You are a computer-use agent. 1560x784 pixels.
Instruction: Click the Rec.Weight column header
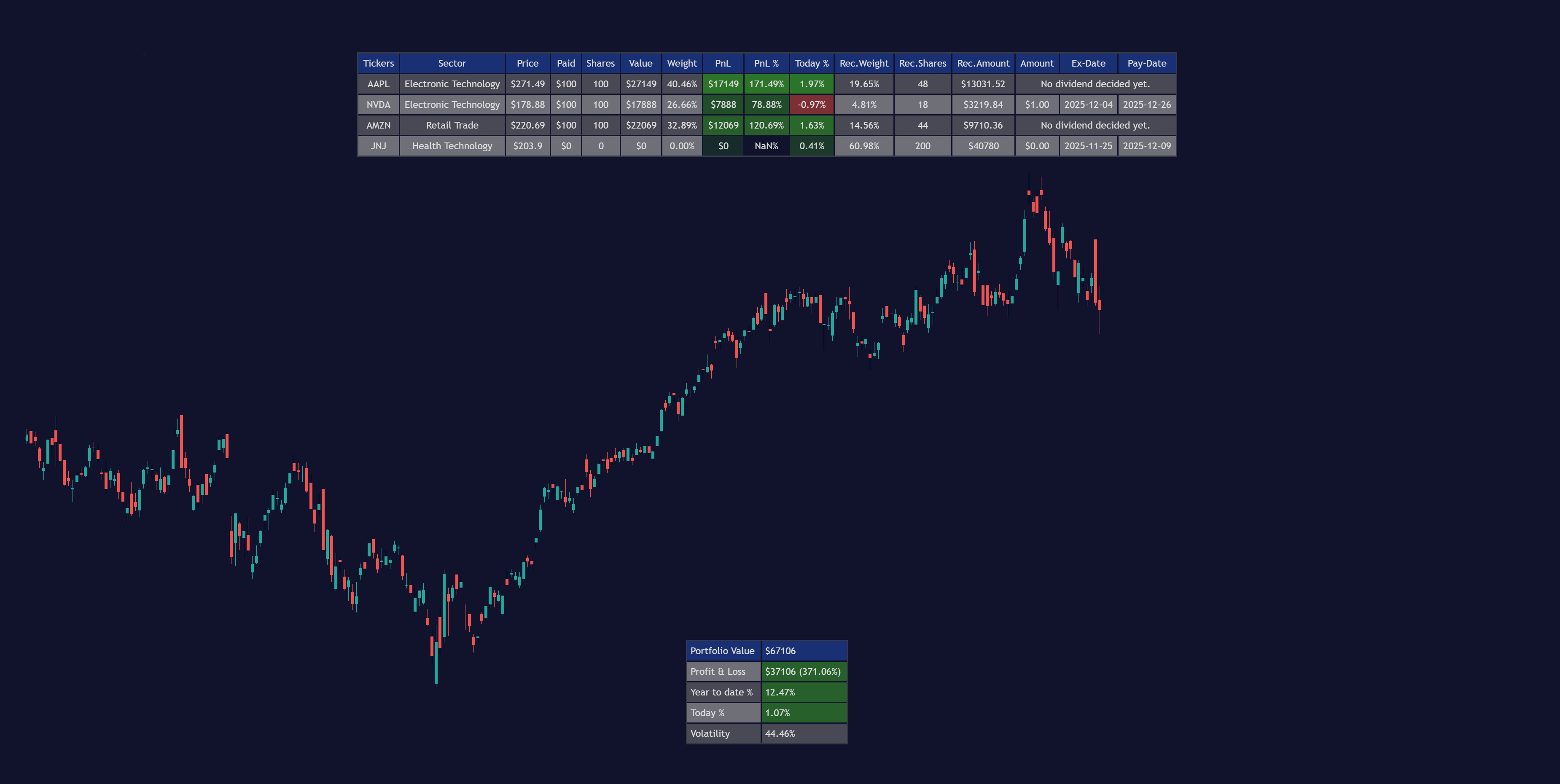pyautogui.click(x=863, y=64)
